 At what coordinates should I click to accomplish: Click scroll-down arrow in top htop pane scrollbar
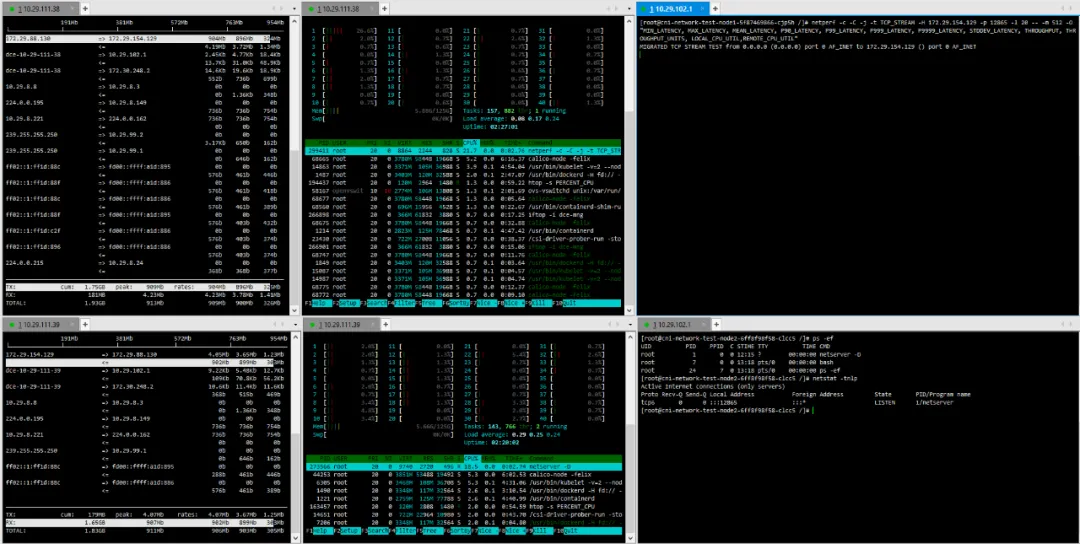click(x=630, y=311)
